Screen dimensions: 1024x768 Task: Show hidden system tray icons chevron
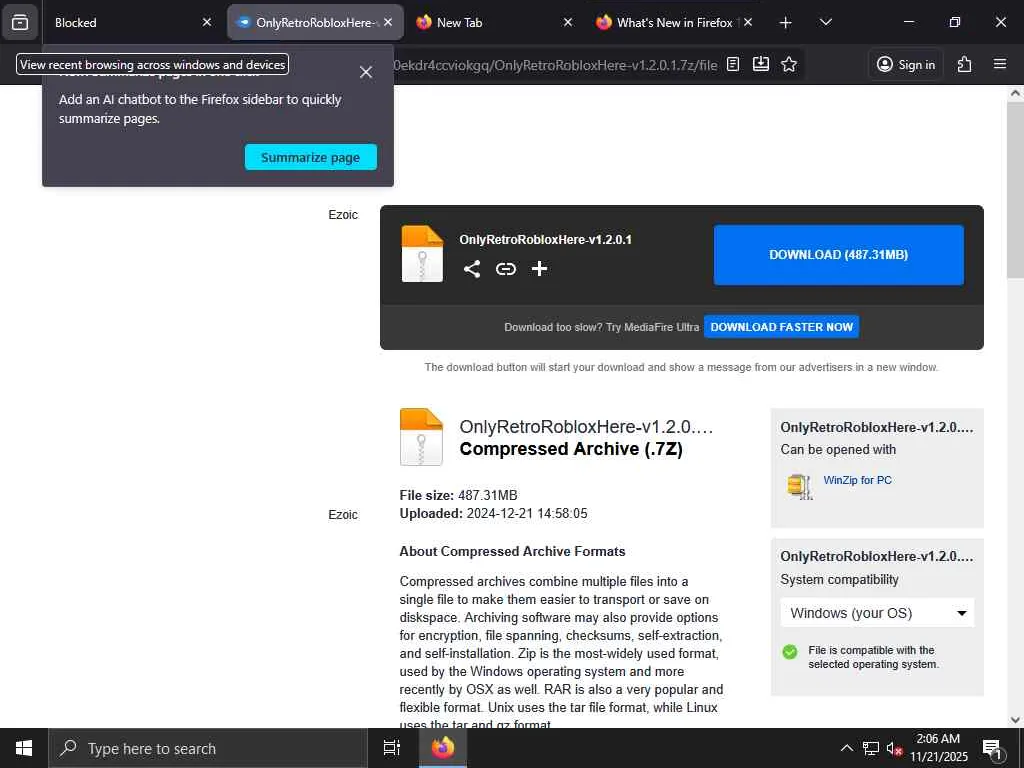tap(846, 748)
